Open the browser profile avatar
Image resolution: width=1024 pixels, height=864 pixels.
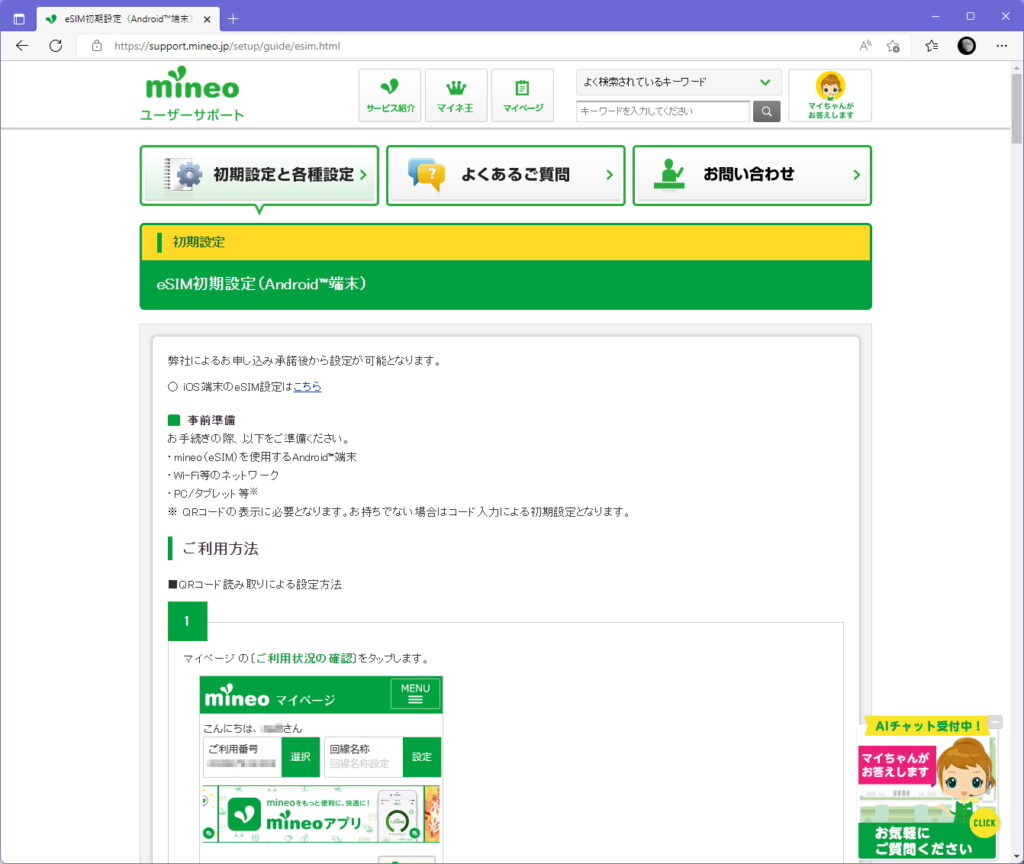[x=967, y=46]
